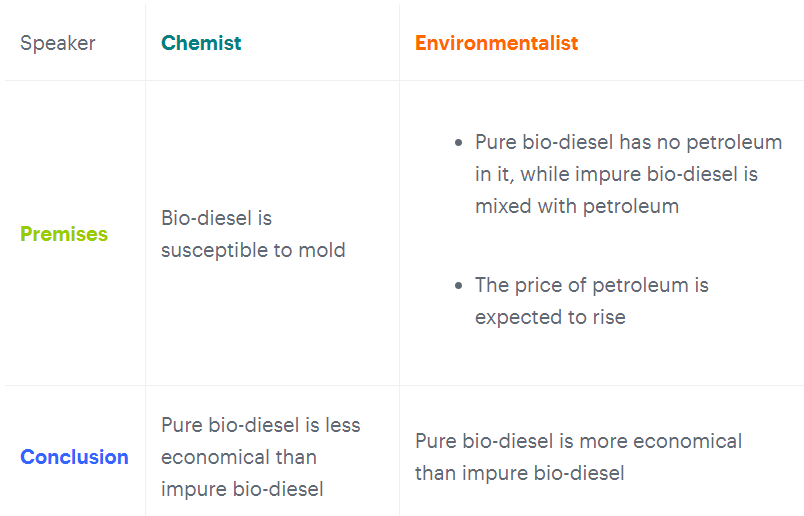Click the word 'Pure' in Environmentalist's conclusion
The height and width of the screenshot is (516, 804).
(x=436, y=441)
